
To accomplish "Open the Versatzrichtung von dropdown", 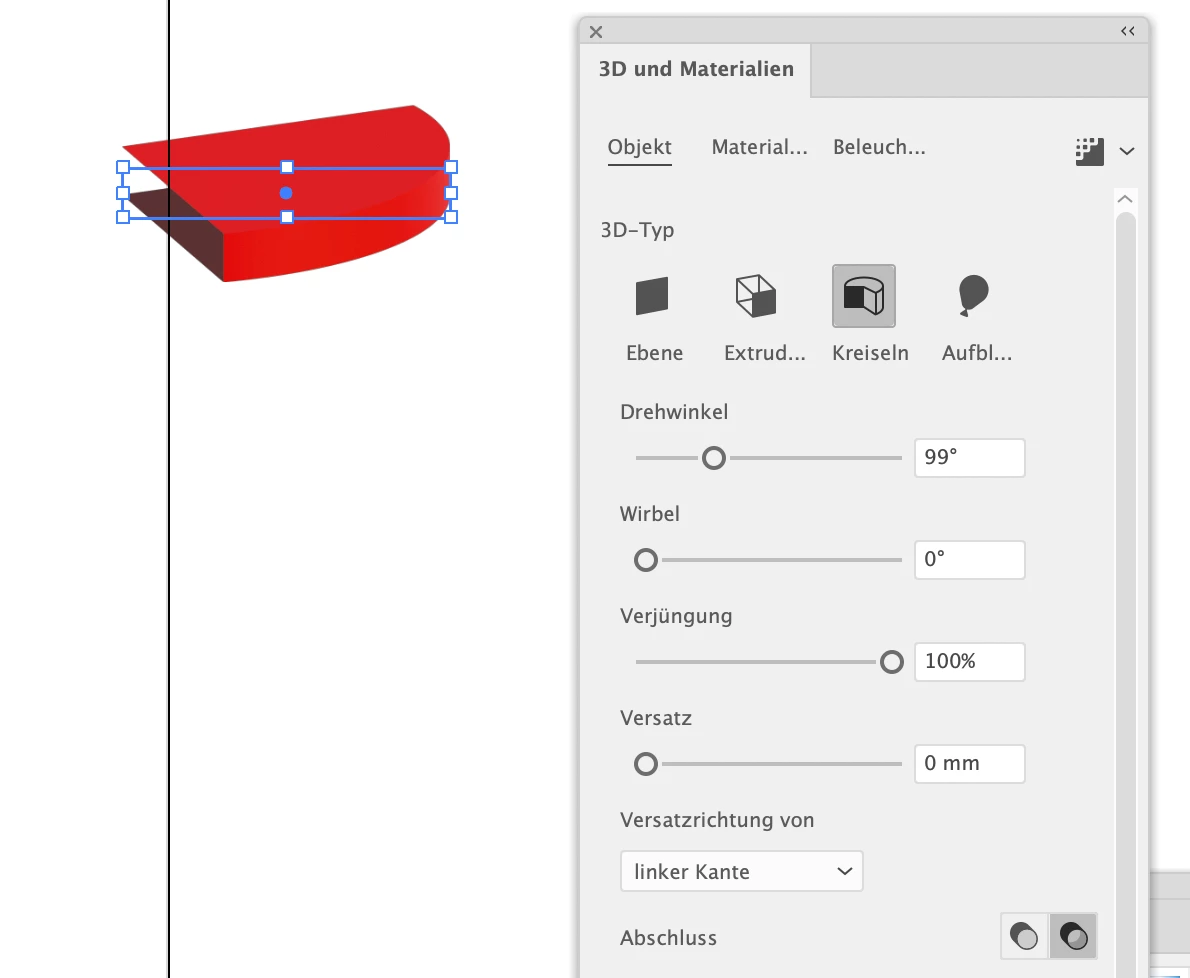I will (x=741, y=871).
